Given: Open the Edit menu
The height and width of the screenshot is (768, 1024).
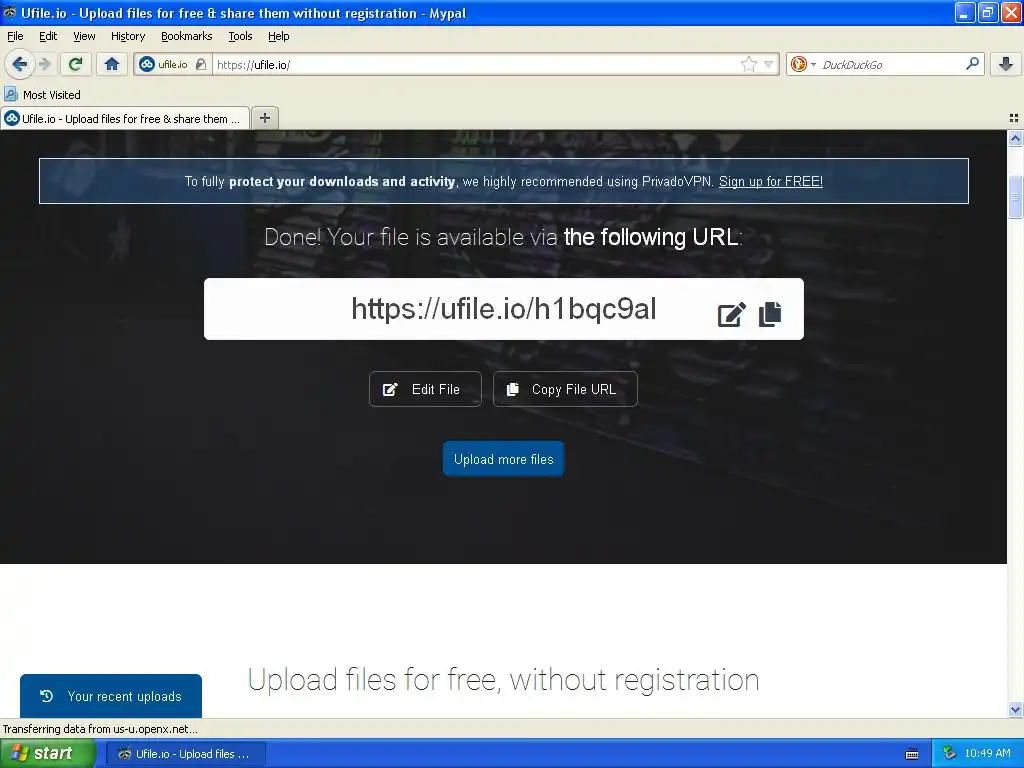Looking at the screenshot, I should pos(48,36).
